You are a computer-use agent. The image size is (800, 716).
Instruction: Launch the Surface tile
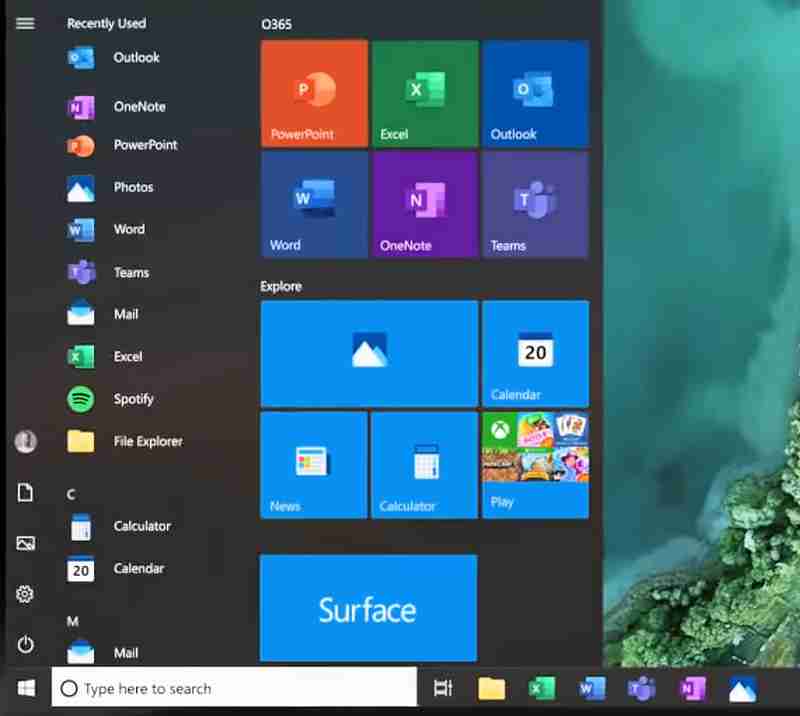coord(368,608)
